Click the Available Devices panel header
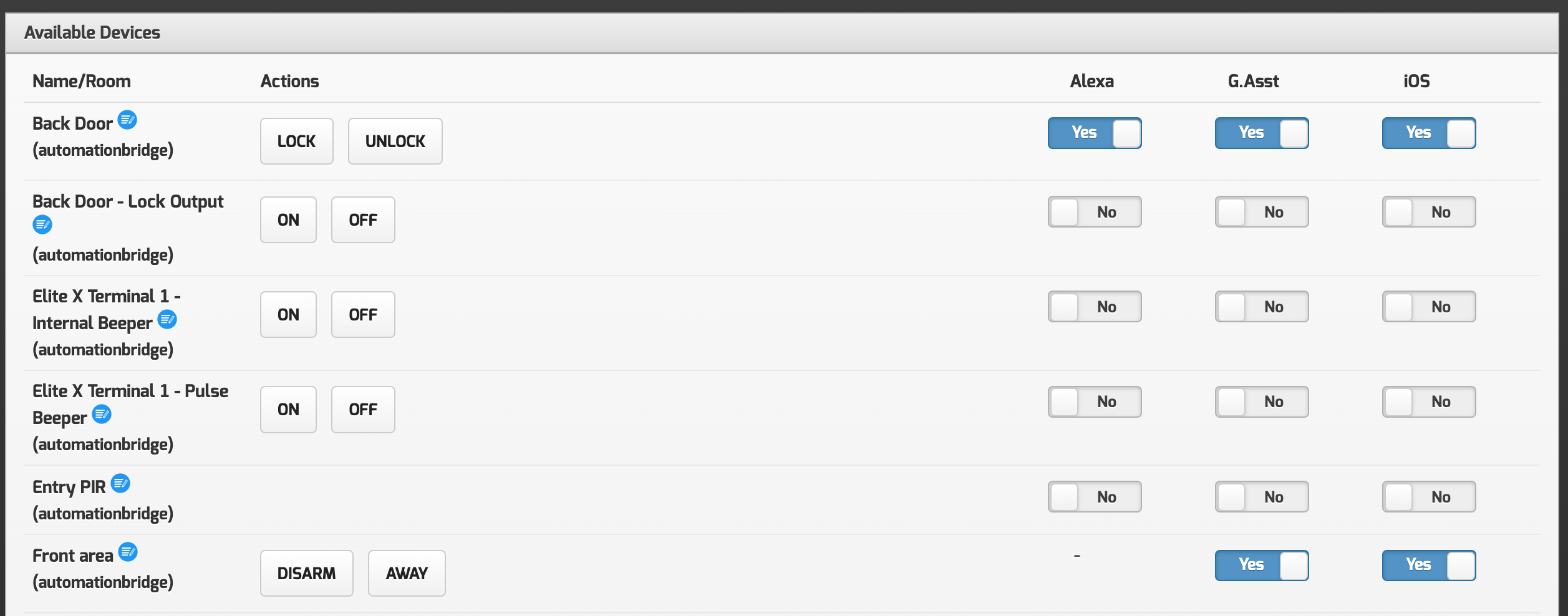1568x616 pixels. (x=92, y=32)
